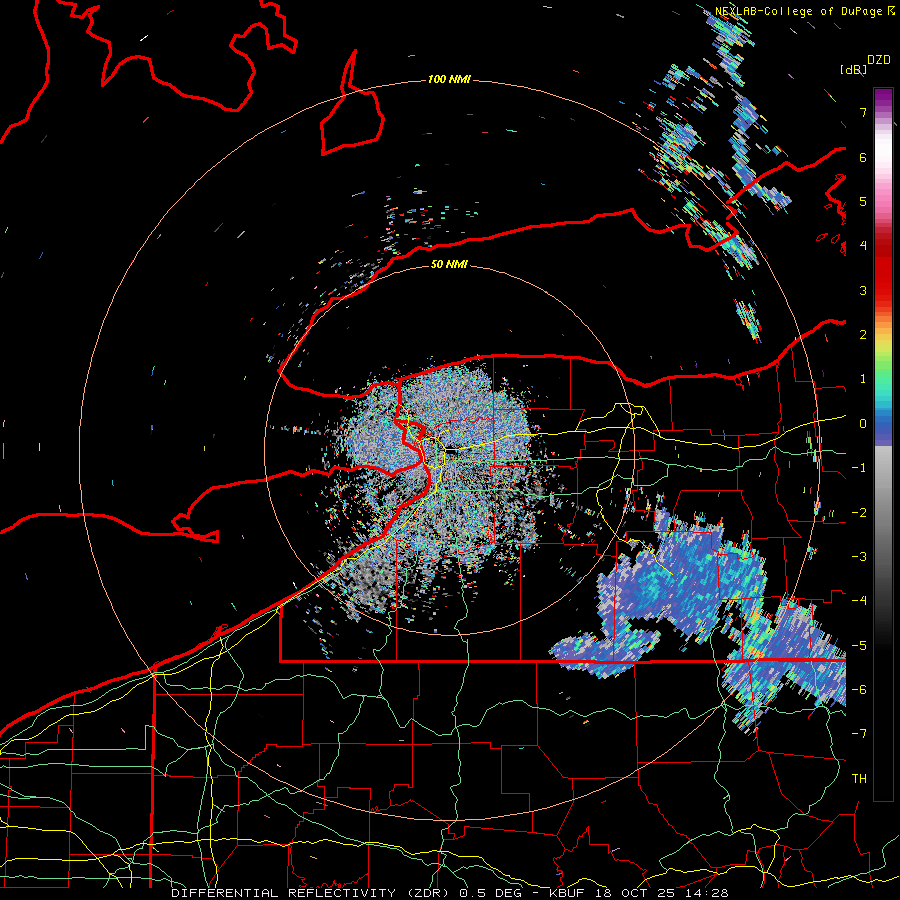
Task: Click the -6 value on color scale
Action: (x=859, y=689)
